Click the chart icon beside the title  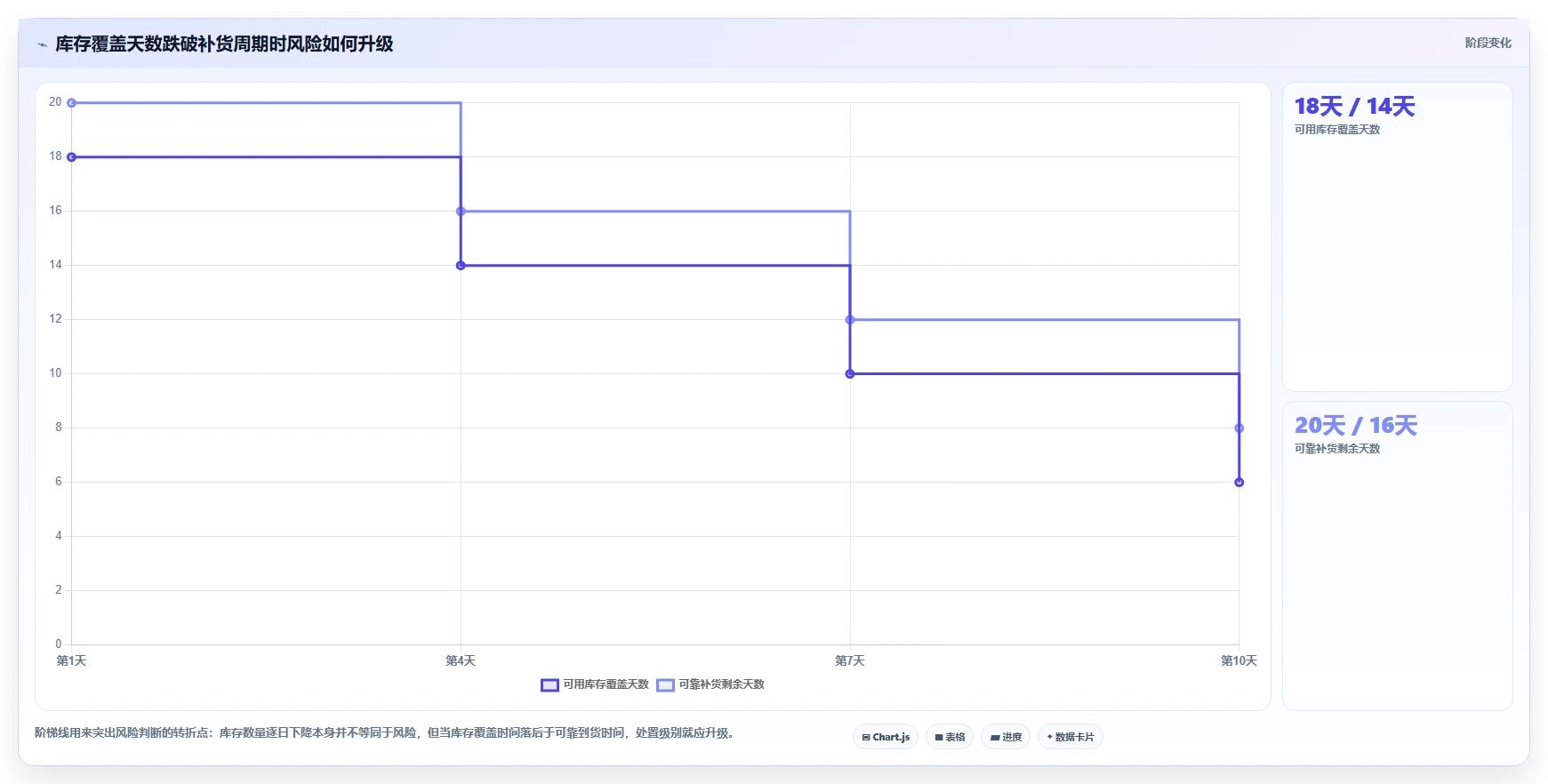point(42,44)
